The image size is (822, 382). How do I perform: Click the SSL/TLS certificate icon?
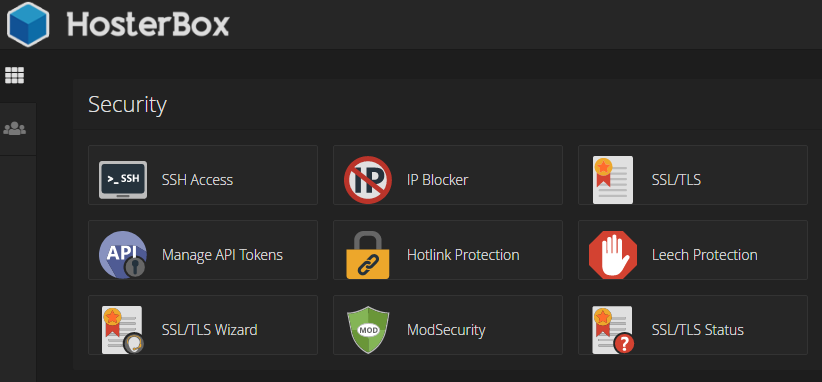[x=613, y=180]
